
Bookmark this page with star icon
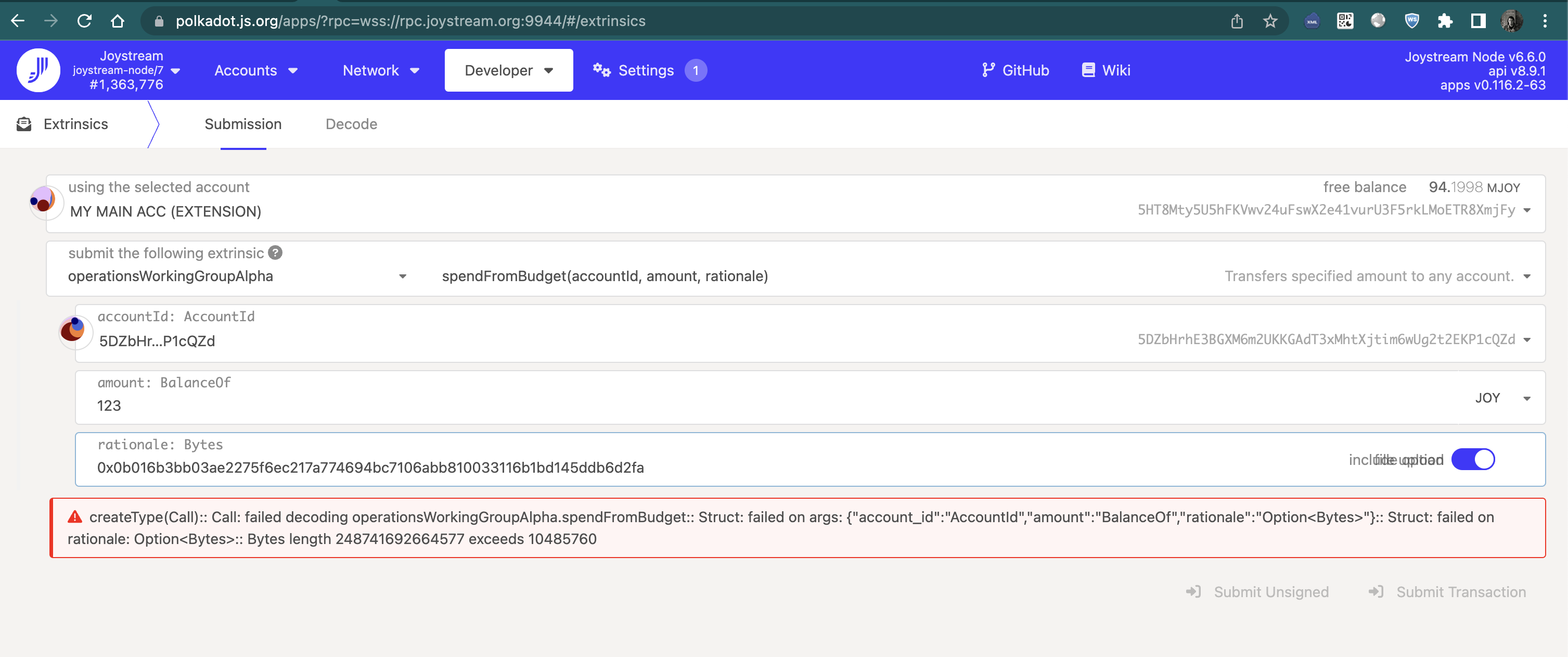(1270, 21)
